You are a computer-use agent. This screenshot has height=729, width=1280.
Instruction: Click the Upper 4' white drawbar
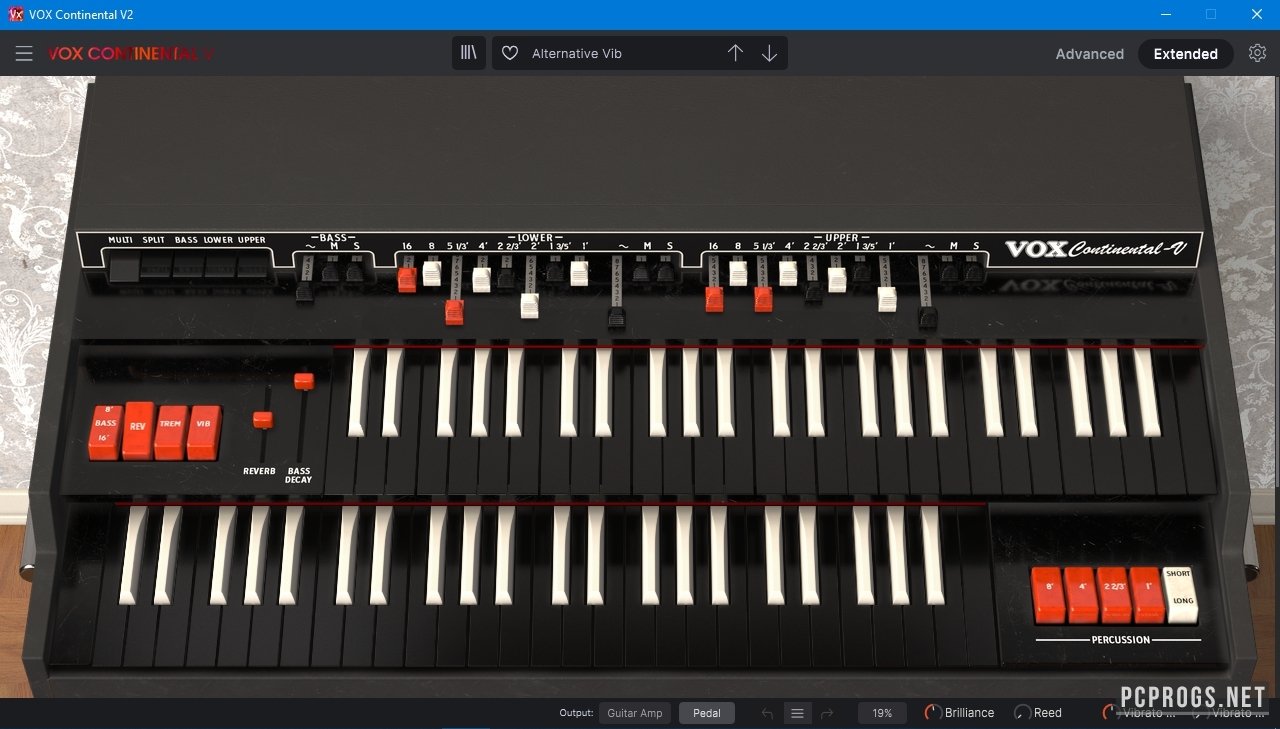pos(788,273)
